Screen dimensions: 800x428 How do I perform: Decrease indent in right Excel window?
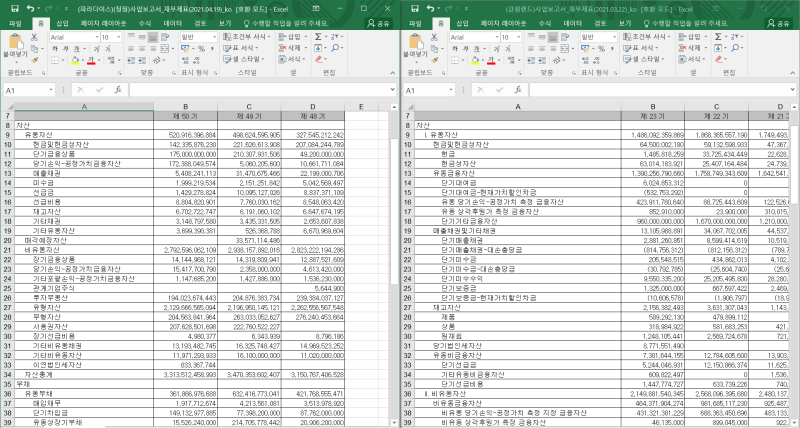[x=530, y=60]
